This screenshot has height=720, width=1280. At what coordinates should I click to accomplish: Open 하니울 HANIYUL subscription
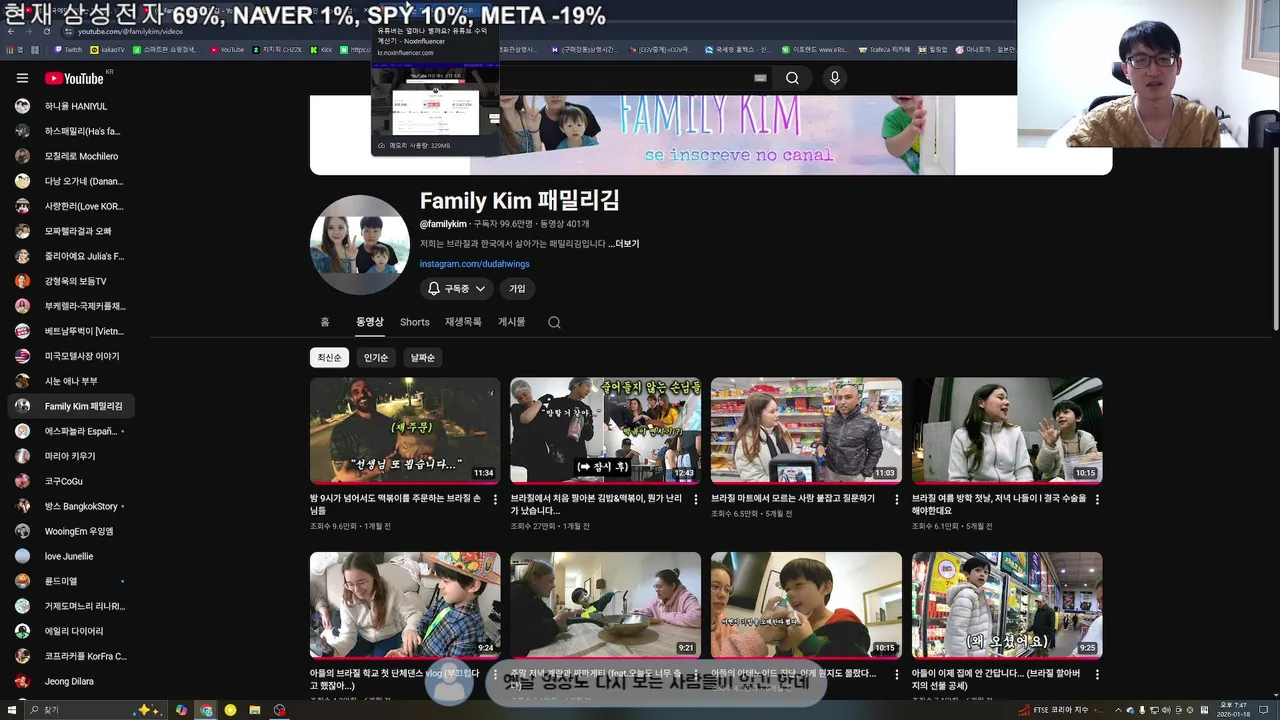(70, 106)
